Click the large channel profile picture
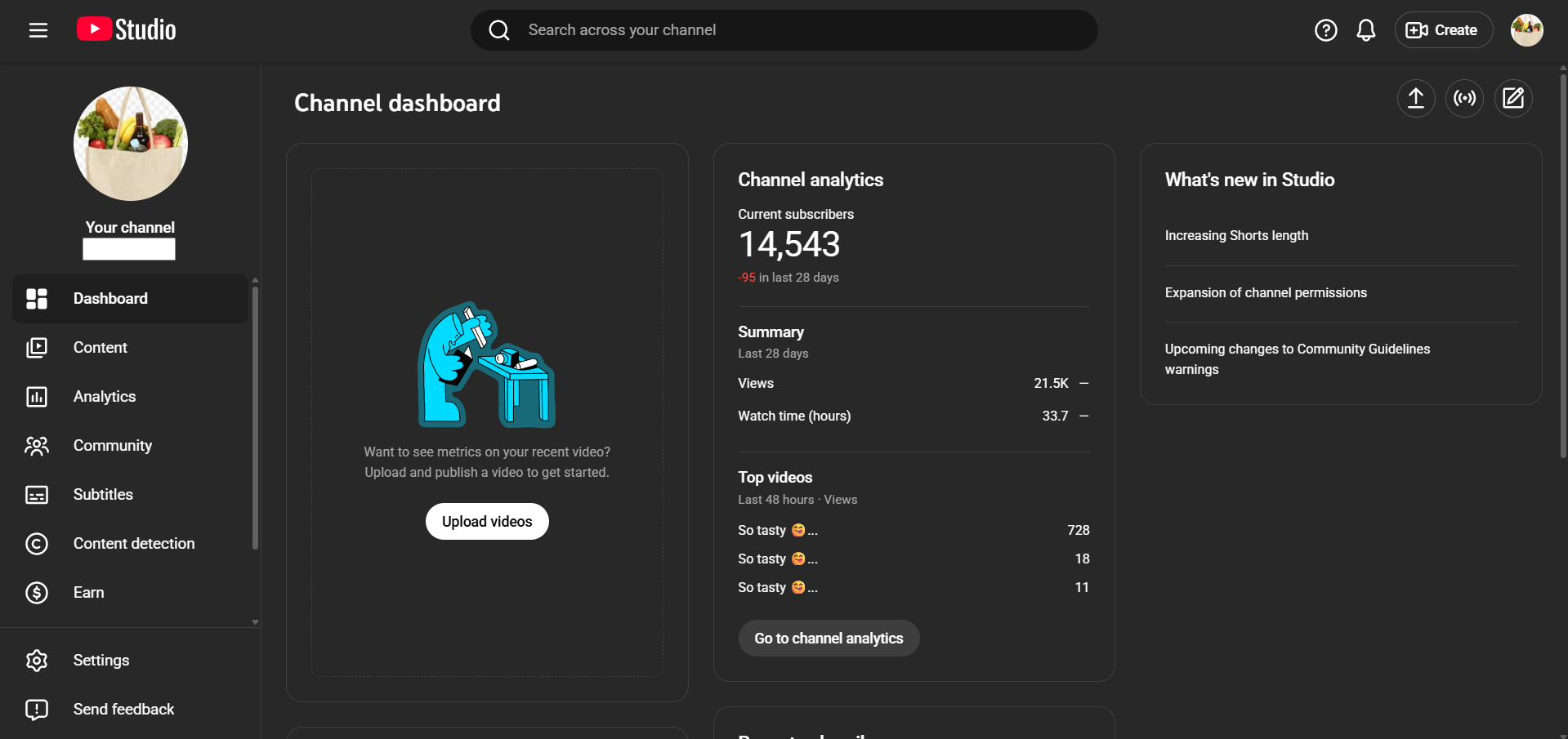 tap(131, 144)
